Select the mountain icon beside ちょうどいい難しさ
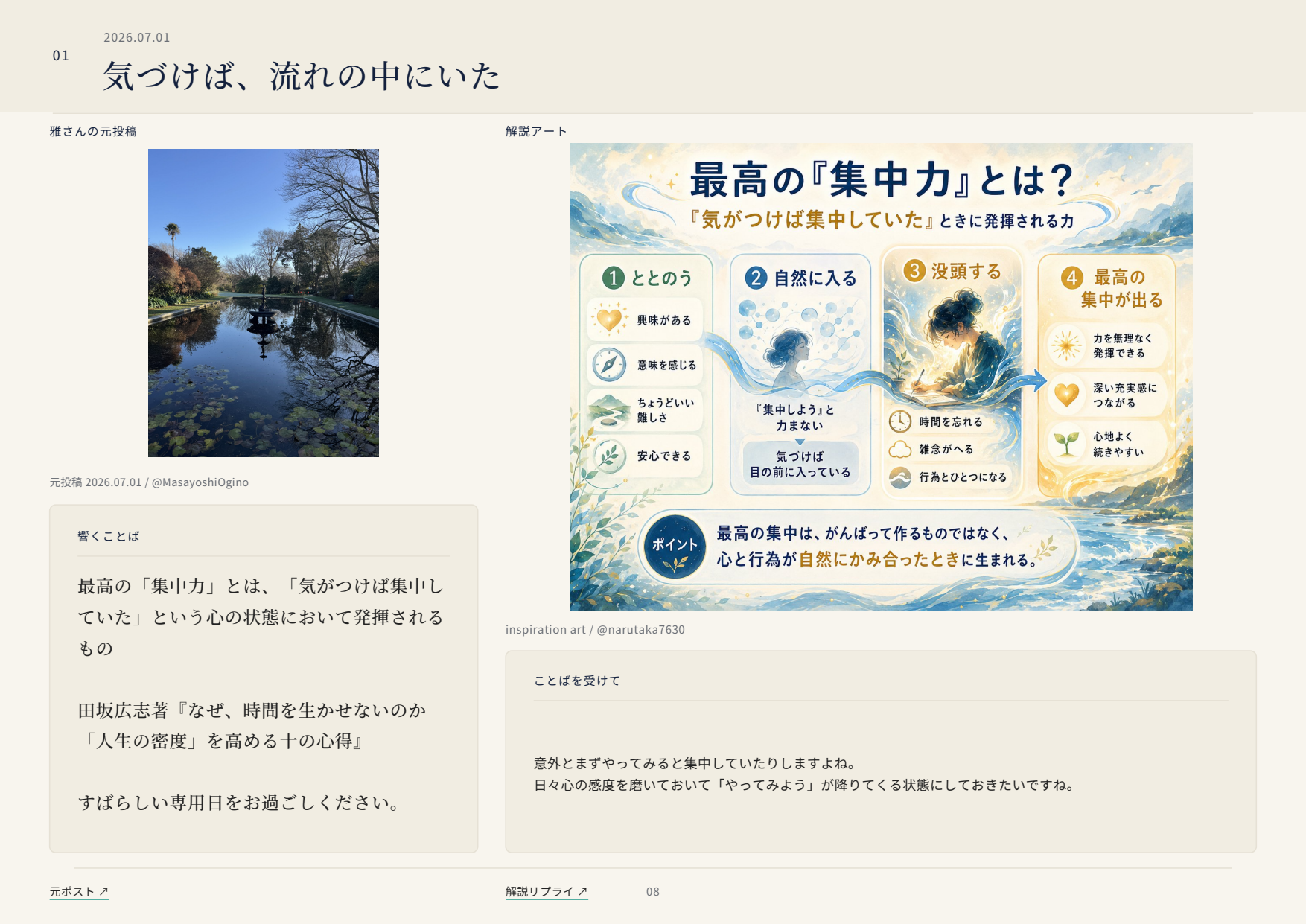This screenshot has width=1306, height=924. click(609, 410)
